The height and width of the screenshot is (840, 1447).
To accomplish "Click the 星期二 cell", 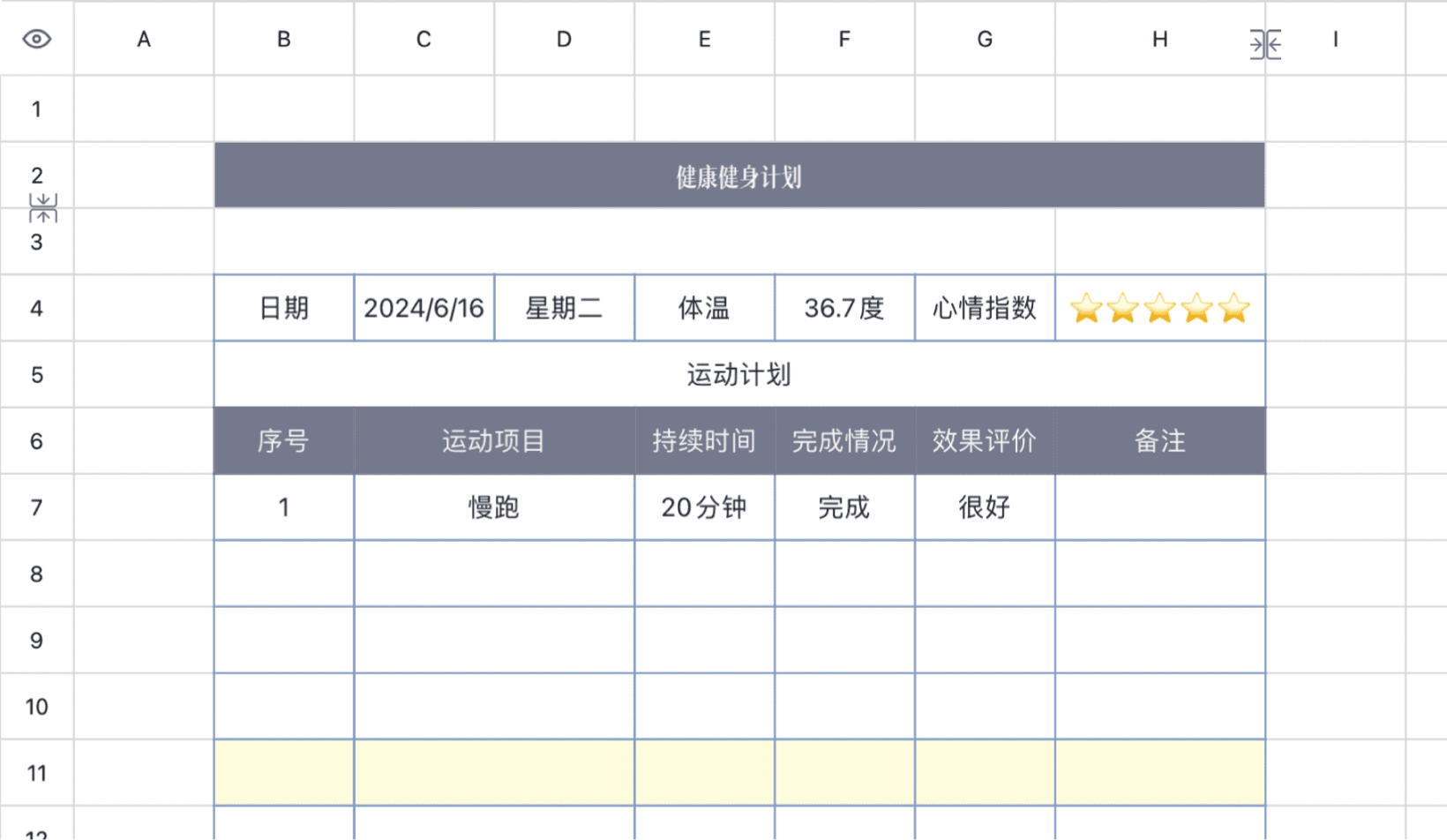I will [565, 308].
